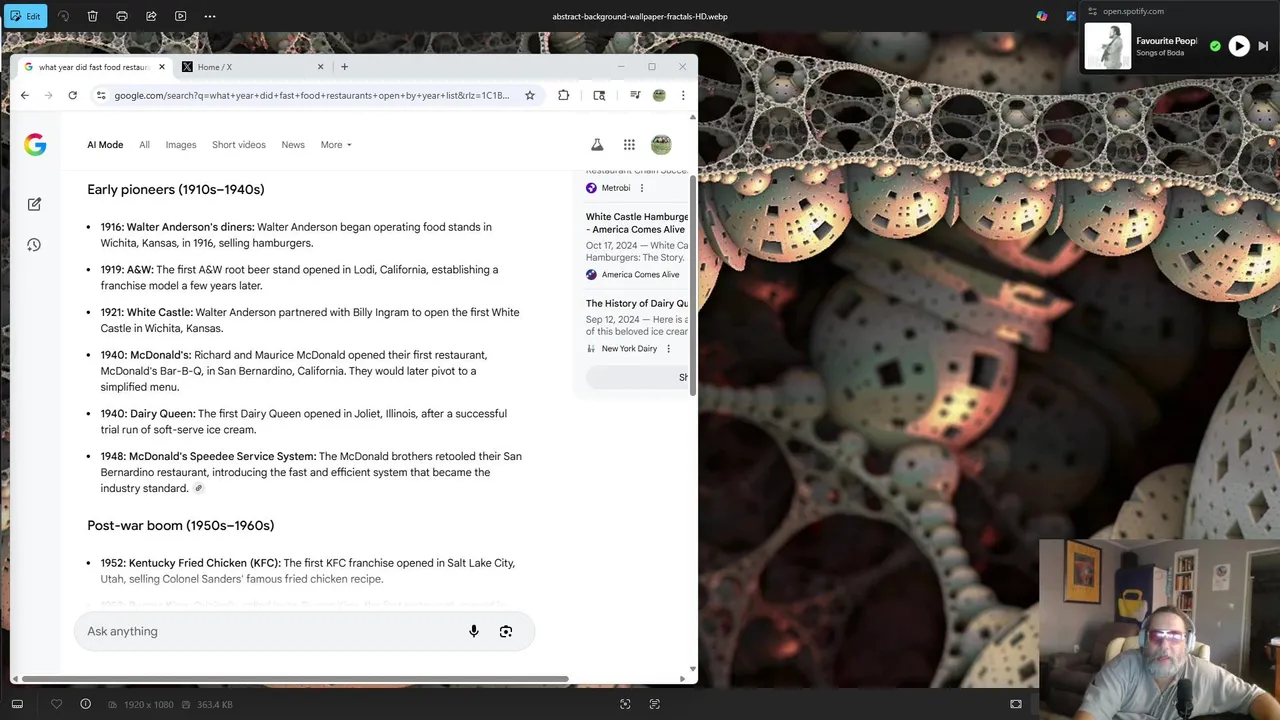Open Google account avatar on page

point(661,145)
